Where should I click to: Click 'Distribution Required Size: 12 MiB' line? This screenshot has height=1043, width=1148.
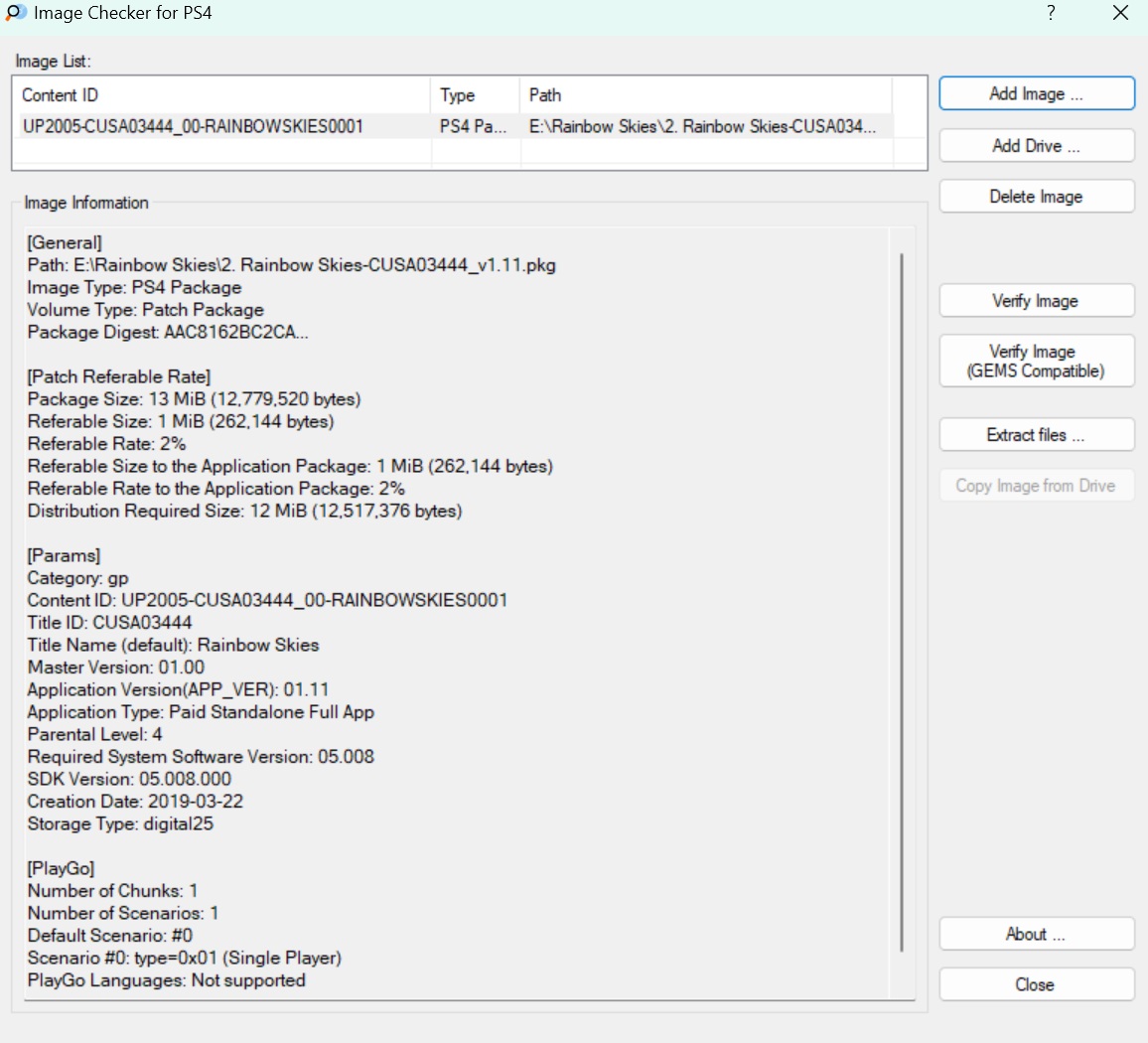pyautogui.click(x=244, y=511)
